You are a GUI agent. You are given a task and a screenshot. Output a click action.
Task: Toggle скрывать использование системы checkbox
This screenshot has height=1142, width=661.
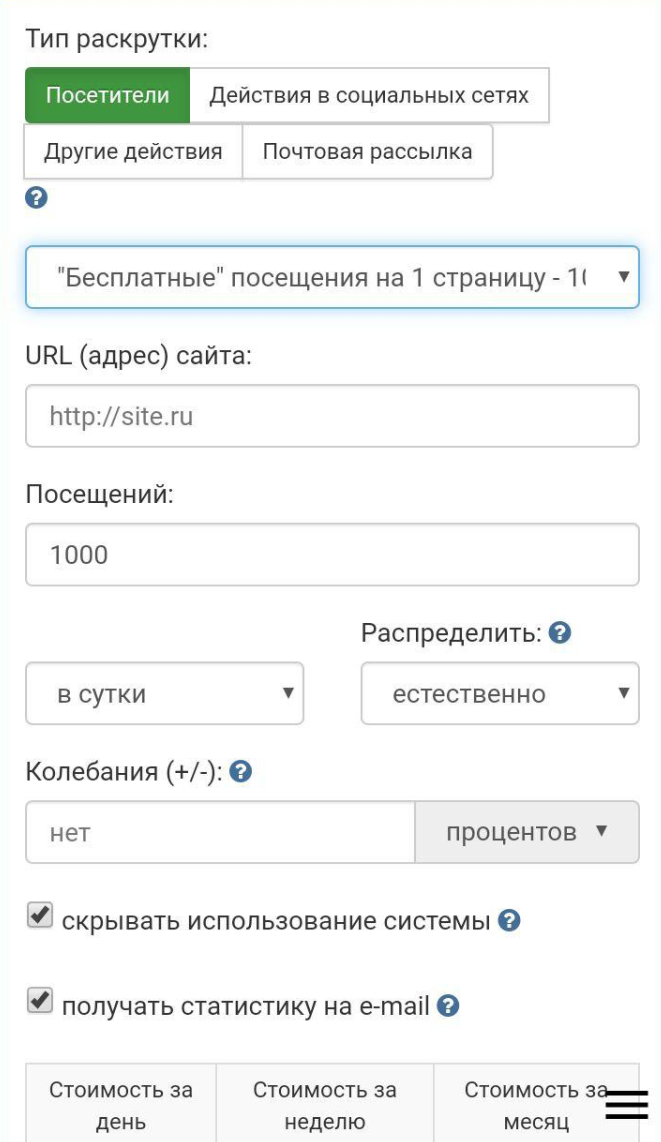pos(39,917)
